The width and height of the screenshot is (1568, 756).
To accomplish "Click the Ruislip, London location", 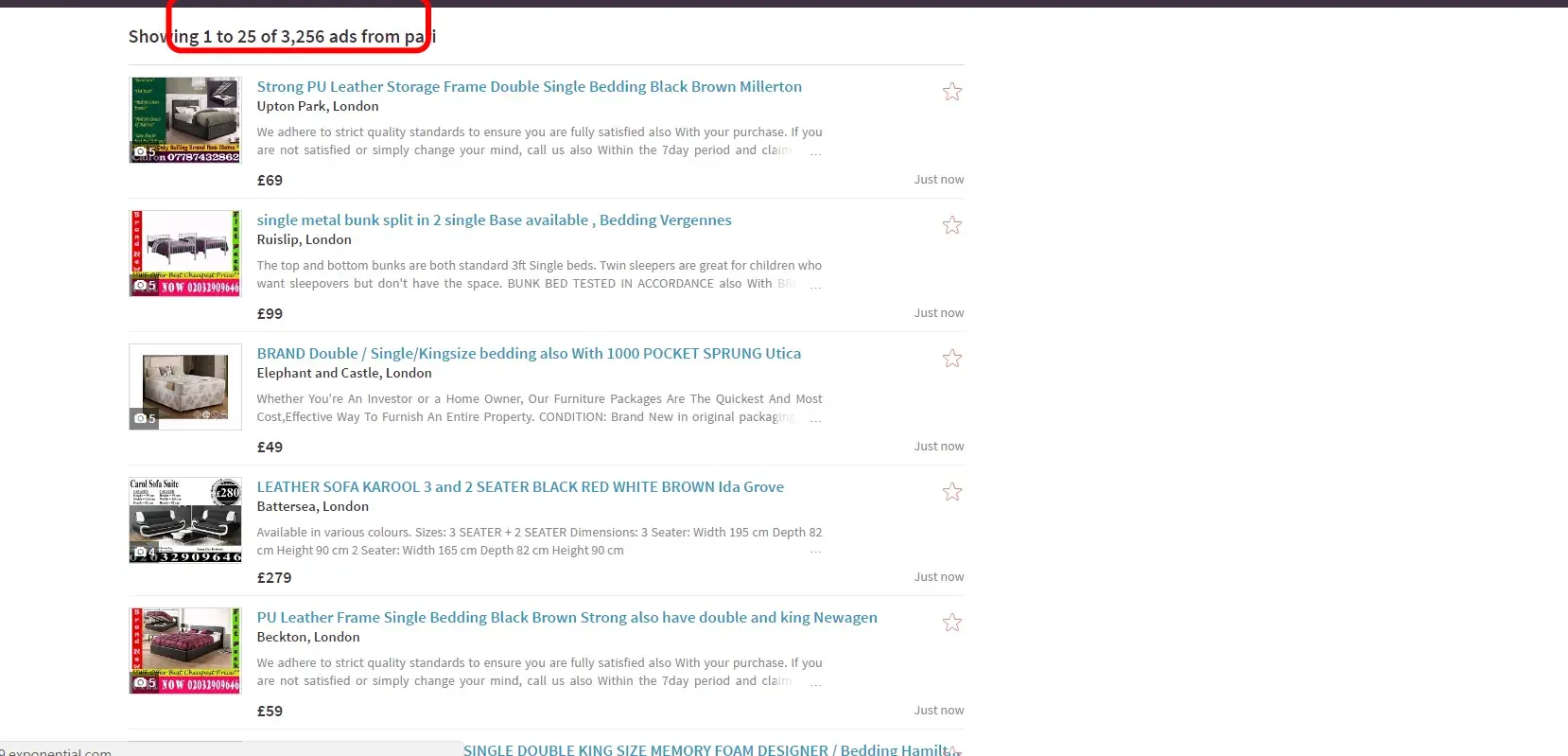I will pyautogui.click(x=305, y=239).
